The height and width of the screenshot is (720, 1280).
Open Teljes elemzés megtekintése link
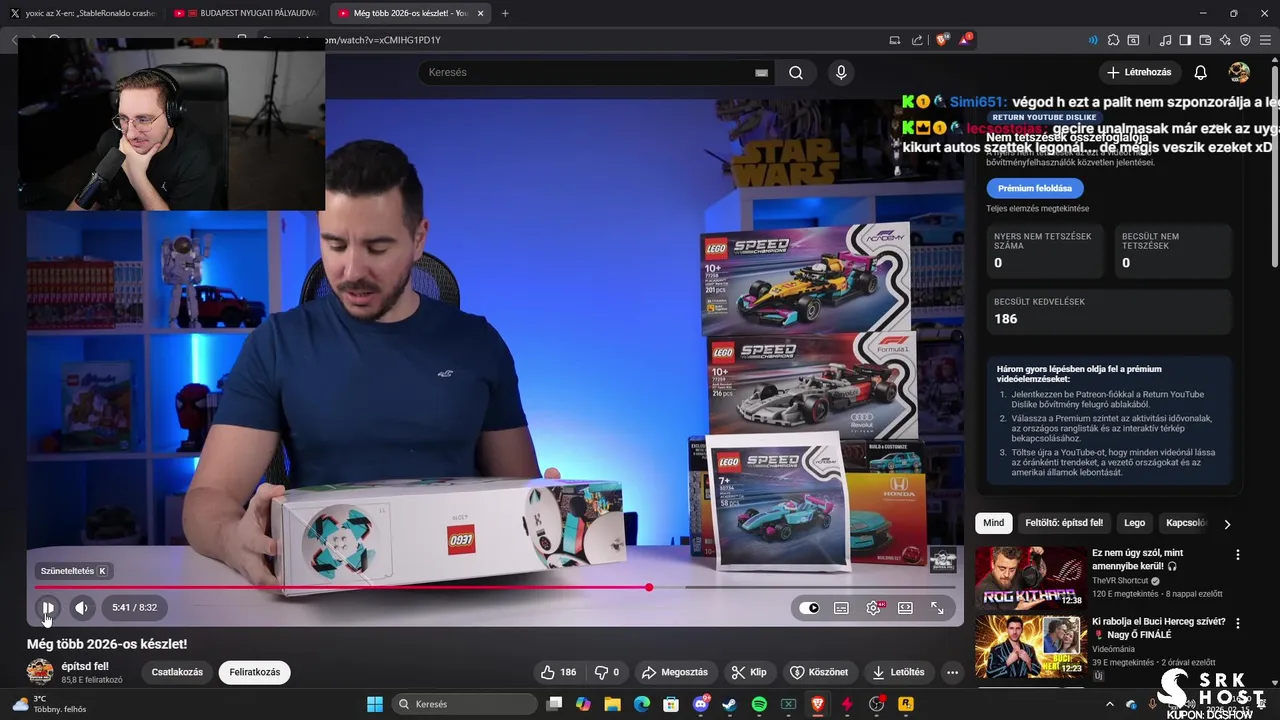pyautogui.click(x=1038, y=208)
